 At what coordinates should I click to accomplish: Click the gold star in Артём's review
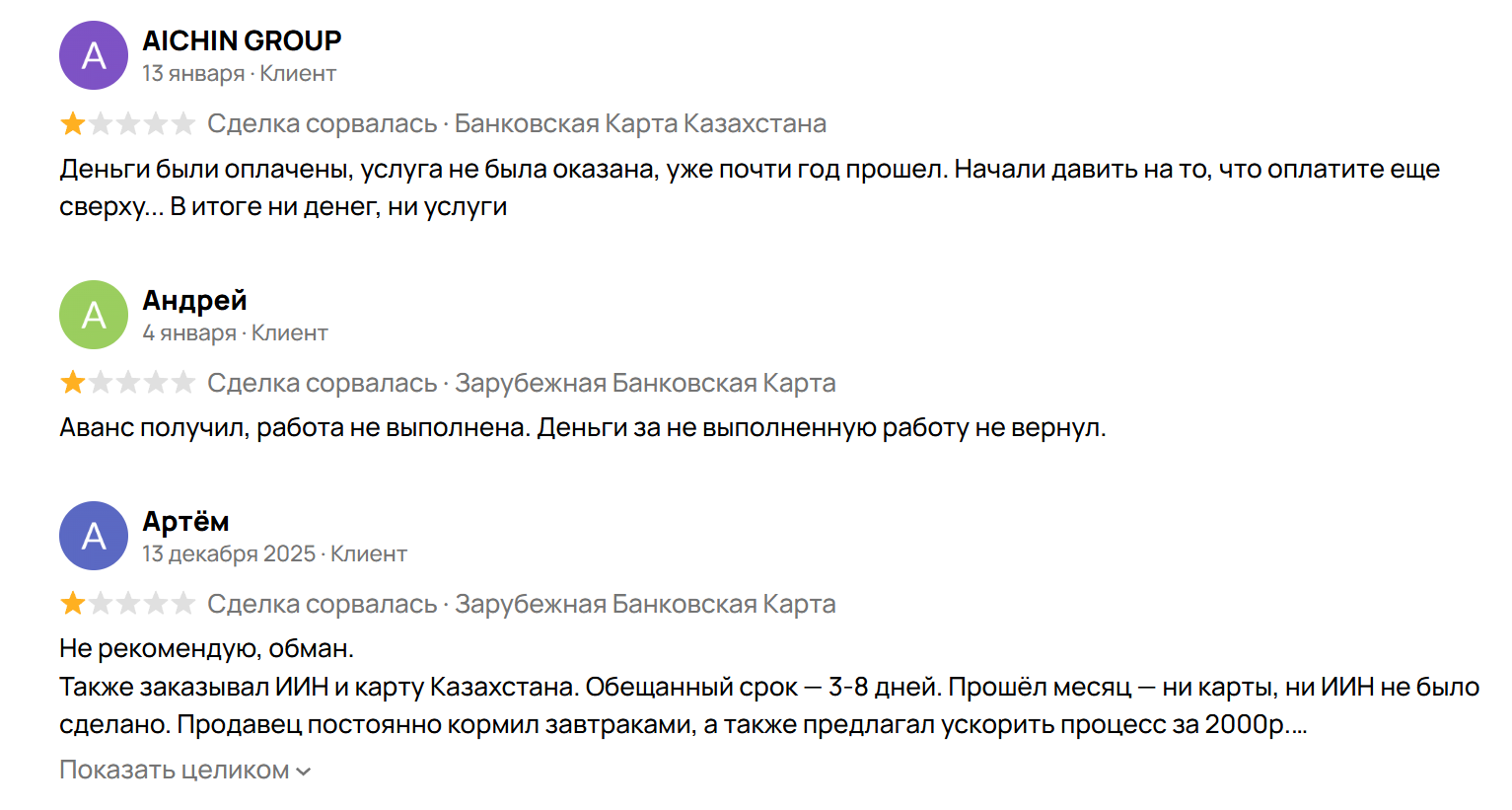pyautogui.click(x=73, y=604)
